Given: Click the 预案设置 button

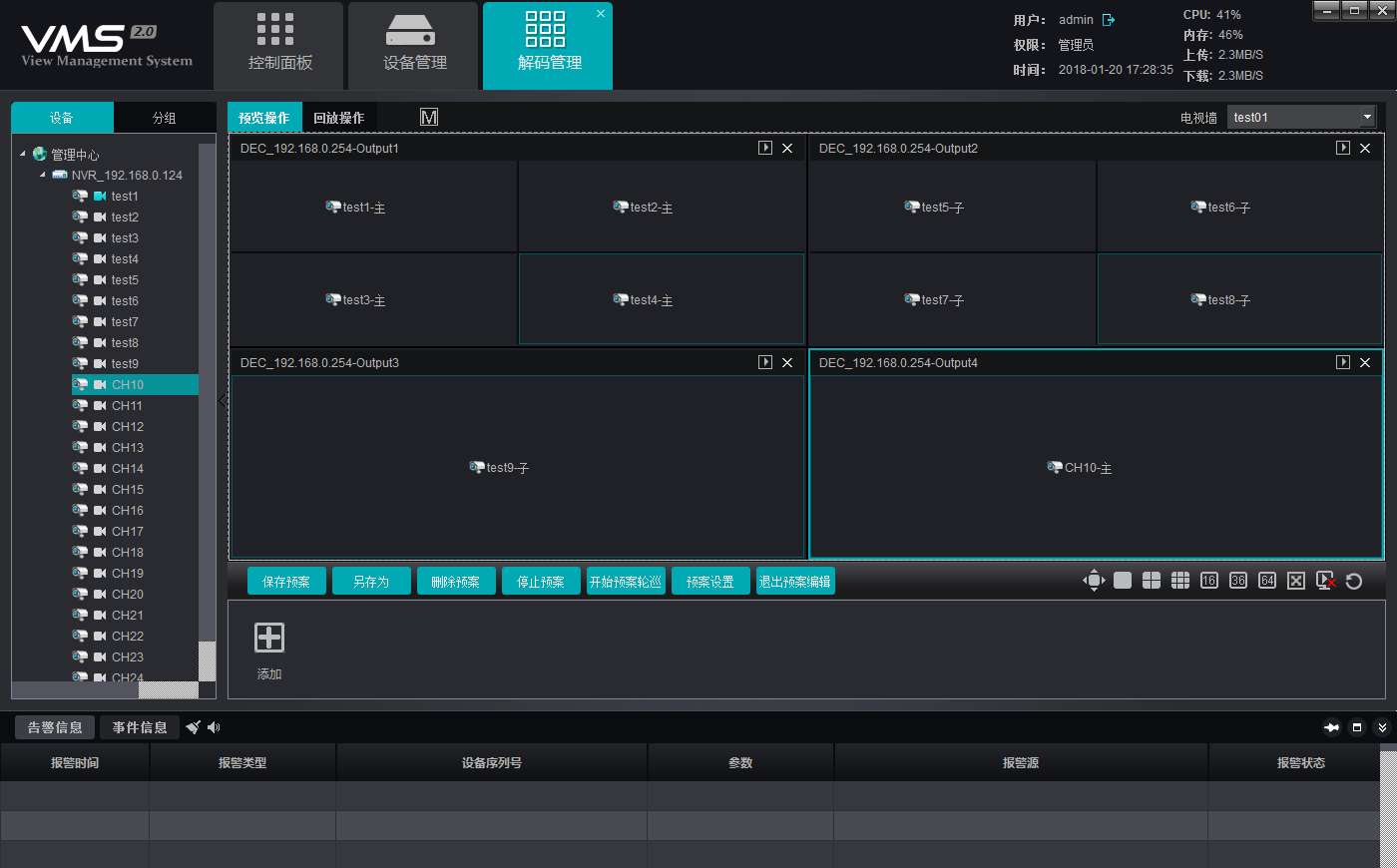Looking at the screenshot, I should tap(710, 582).
